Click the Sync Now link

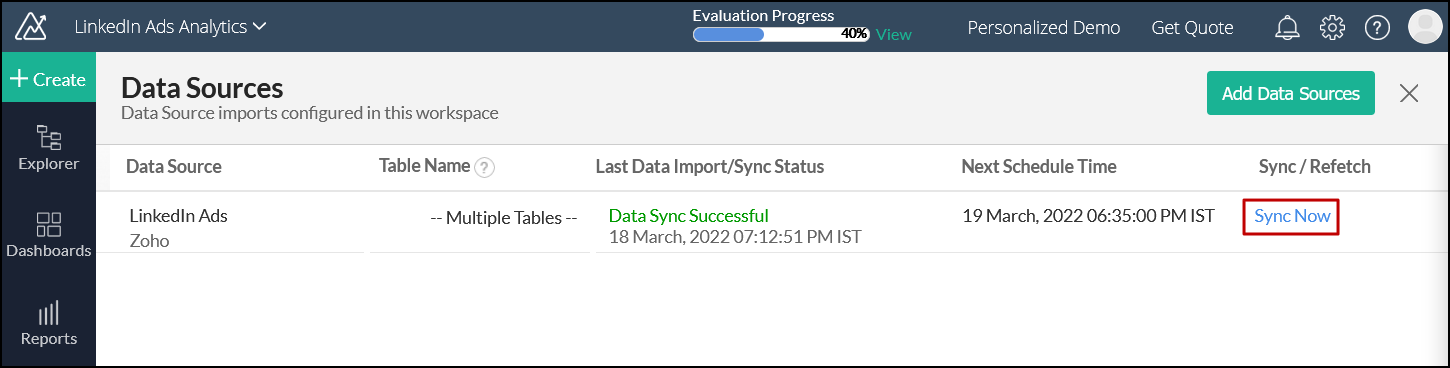pos(1292,216)
